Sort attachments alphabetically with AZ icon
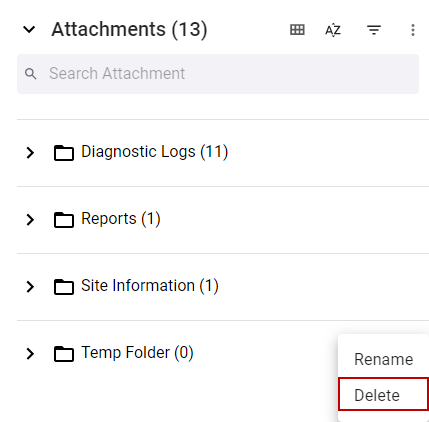Viewport: 429px width, 422px height. (333, 30)
